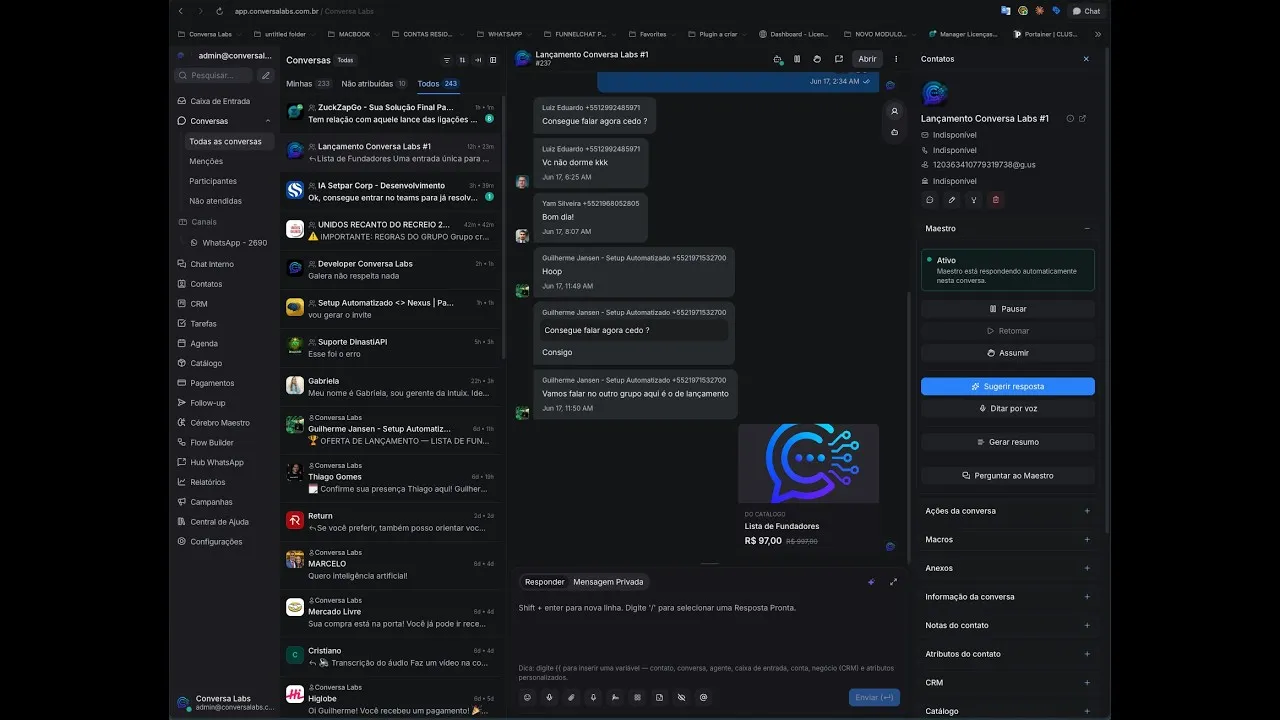Open the Chat button in browser toolbar
Viewport: 1280px width, 720px height.
[1086, 11]
